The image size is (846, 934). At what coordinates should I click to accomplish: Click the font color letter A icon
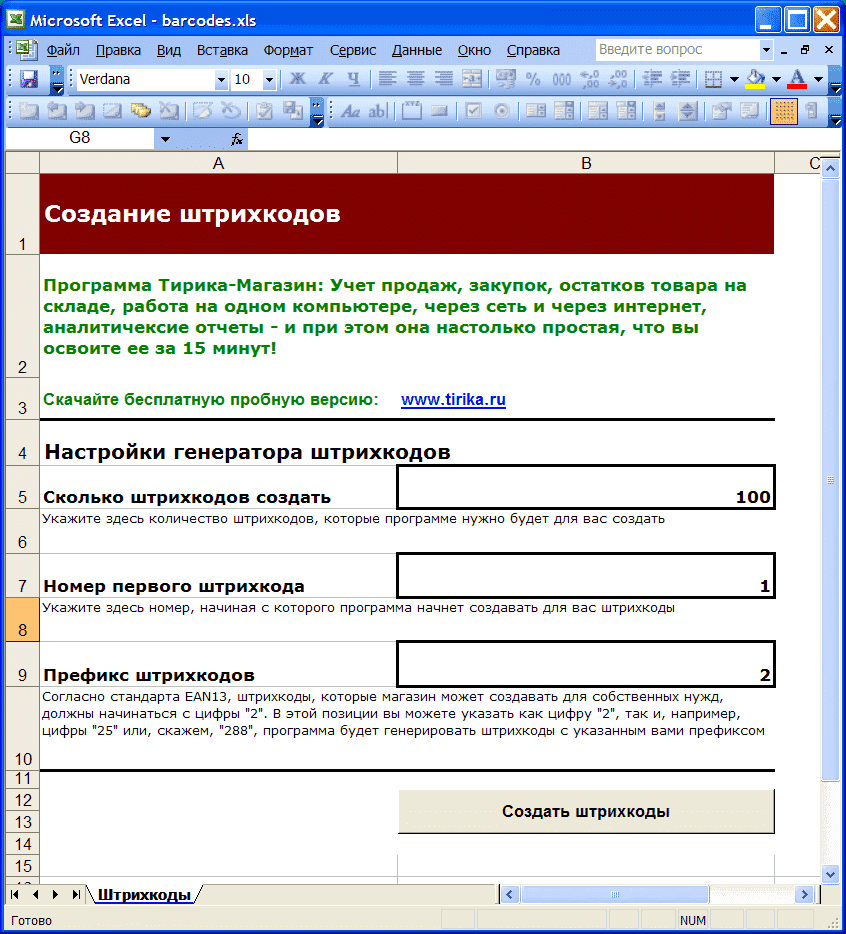[x=797, y=80]
